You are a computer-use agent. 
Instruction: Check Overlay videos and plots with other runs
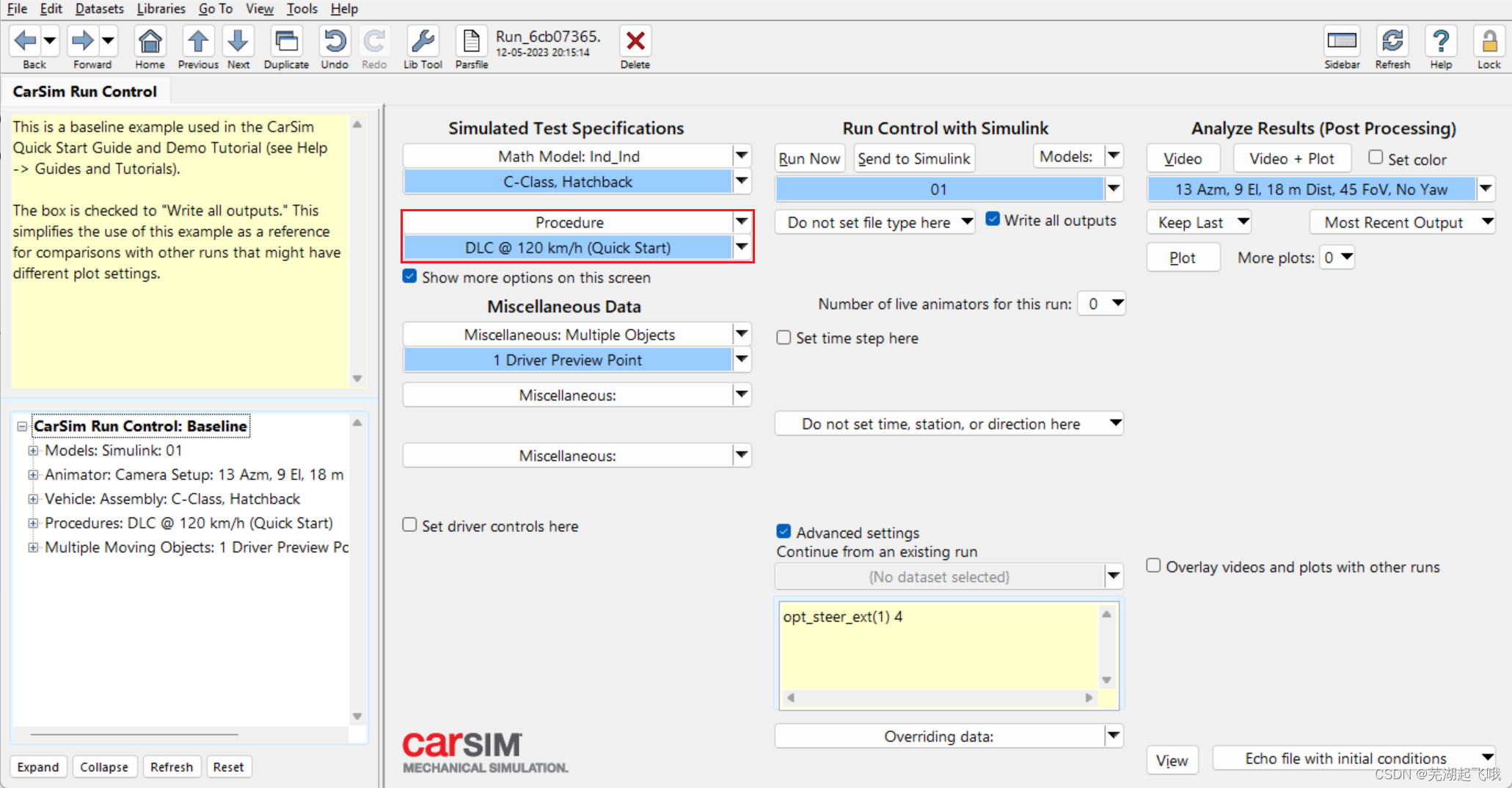(x=1153, y=565)
